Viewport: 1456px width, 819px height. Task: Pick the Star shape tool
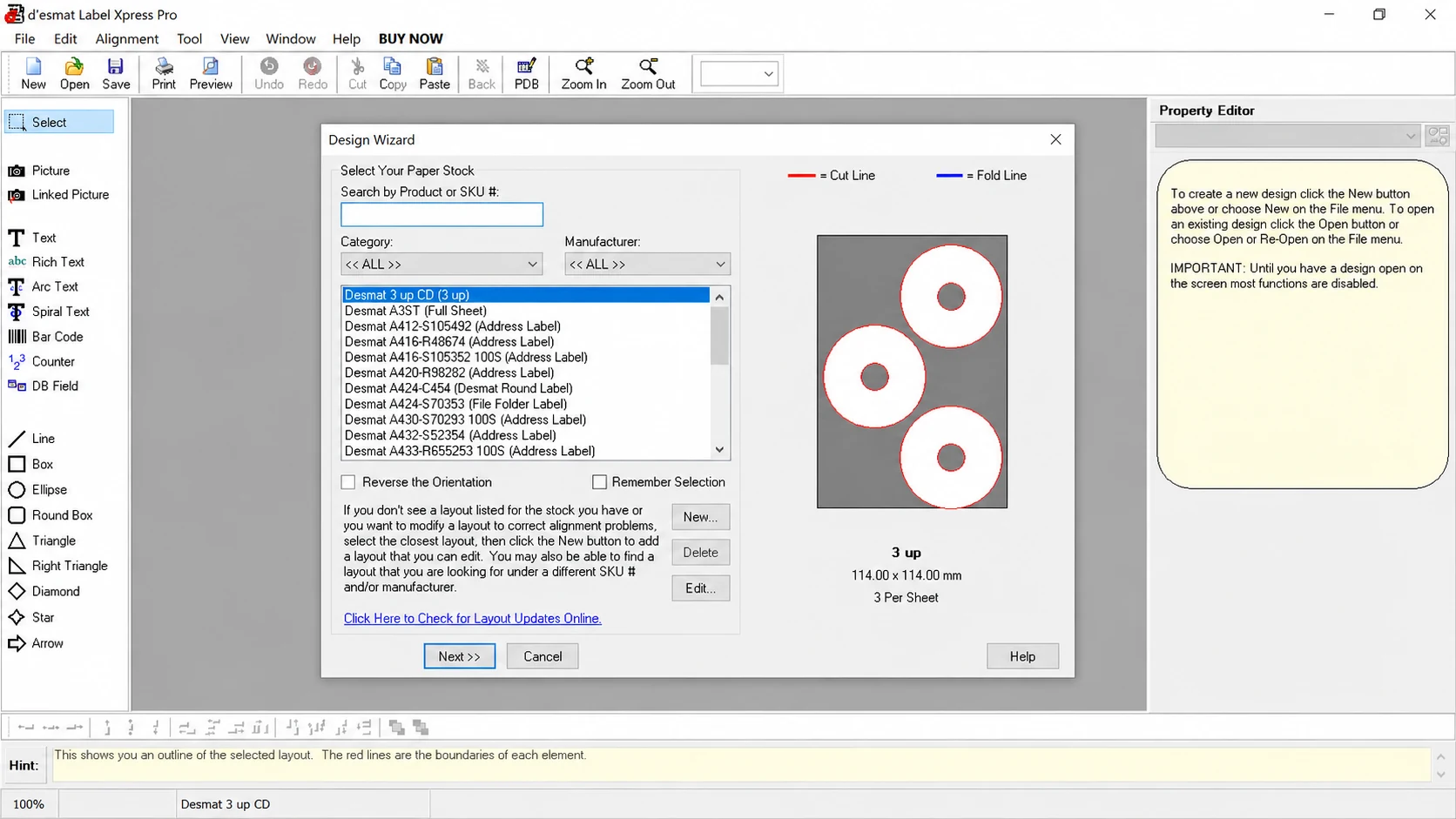(31, 617)
